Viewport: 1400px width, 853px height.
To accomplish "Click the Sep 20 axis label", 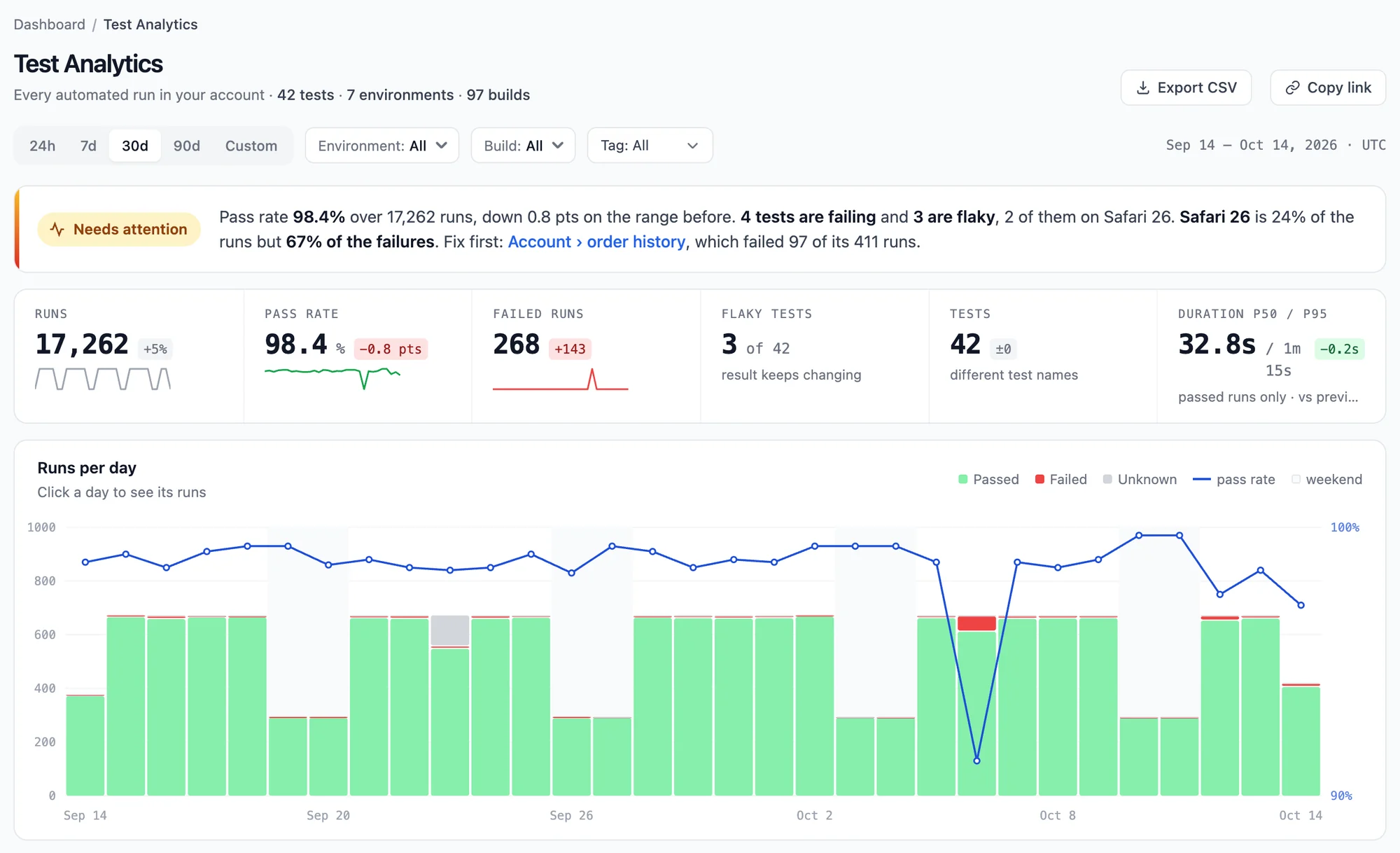I will click(328, 815).
